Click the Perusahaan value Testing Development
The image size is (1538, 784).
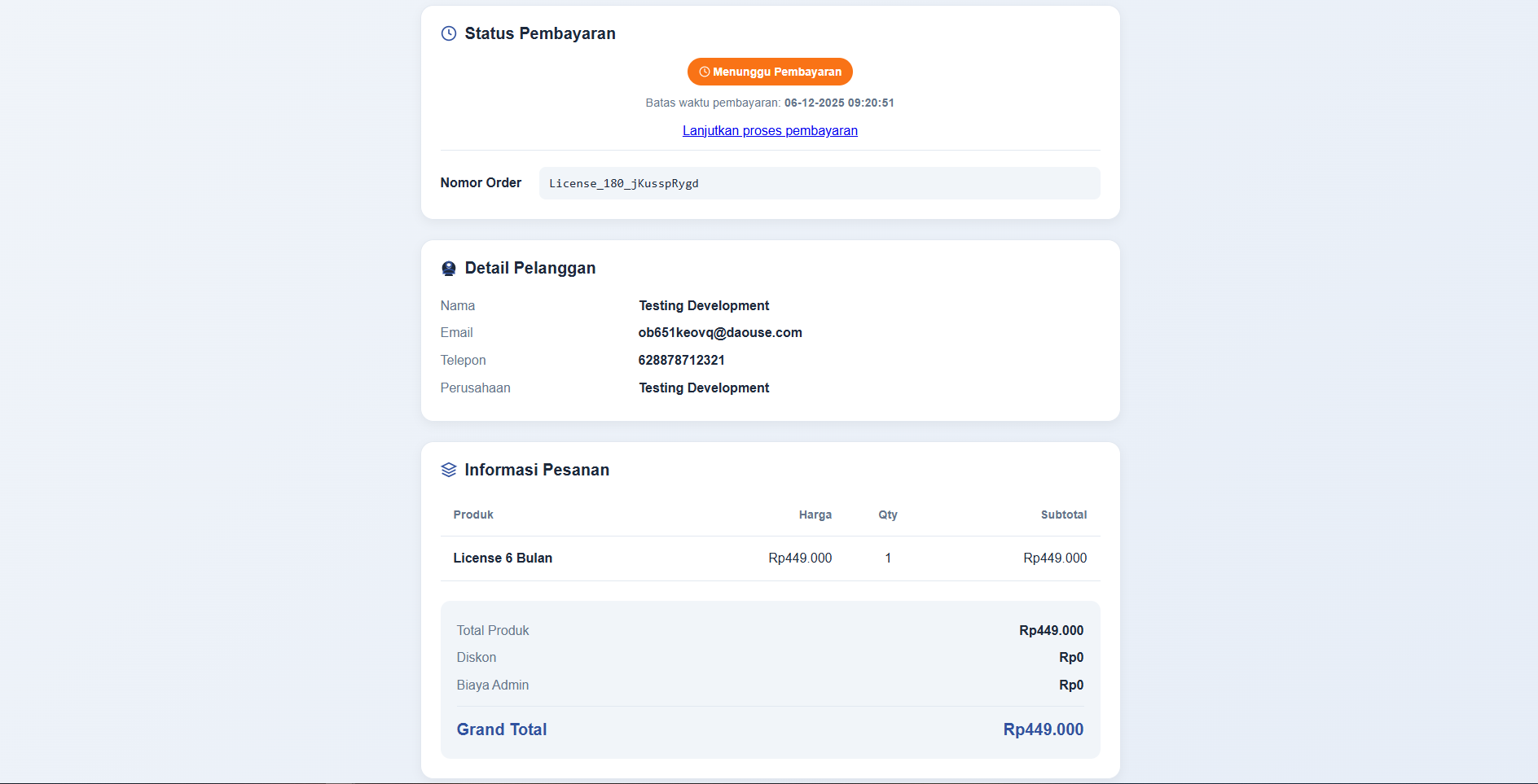[x=704, y=388]
